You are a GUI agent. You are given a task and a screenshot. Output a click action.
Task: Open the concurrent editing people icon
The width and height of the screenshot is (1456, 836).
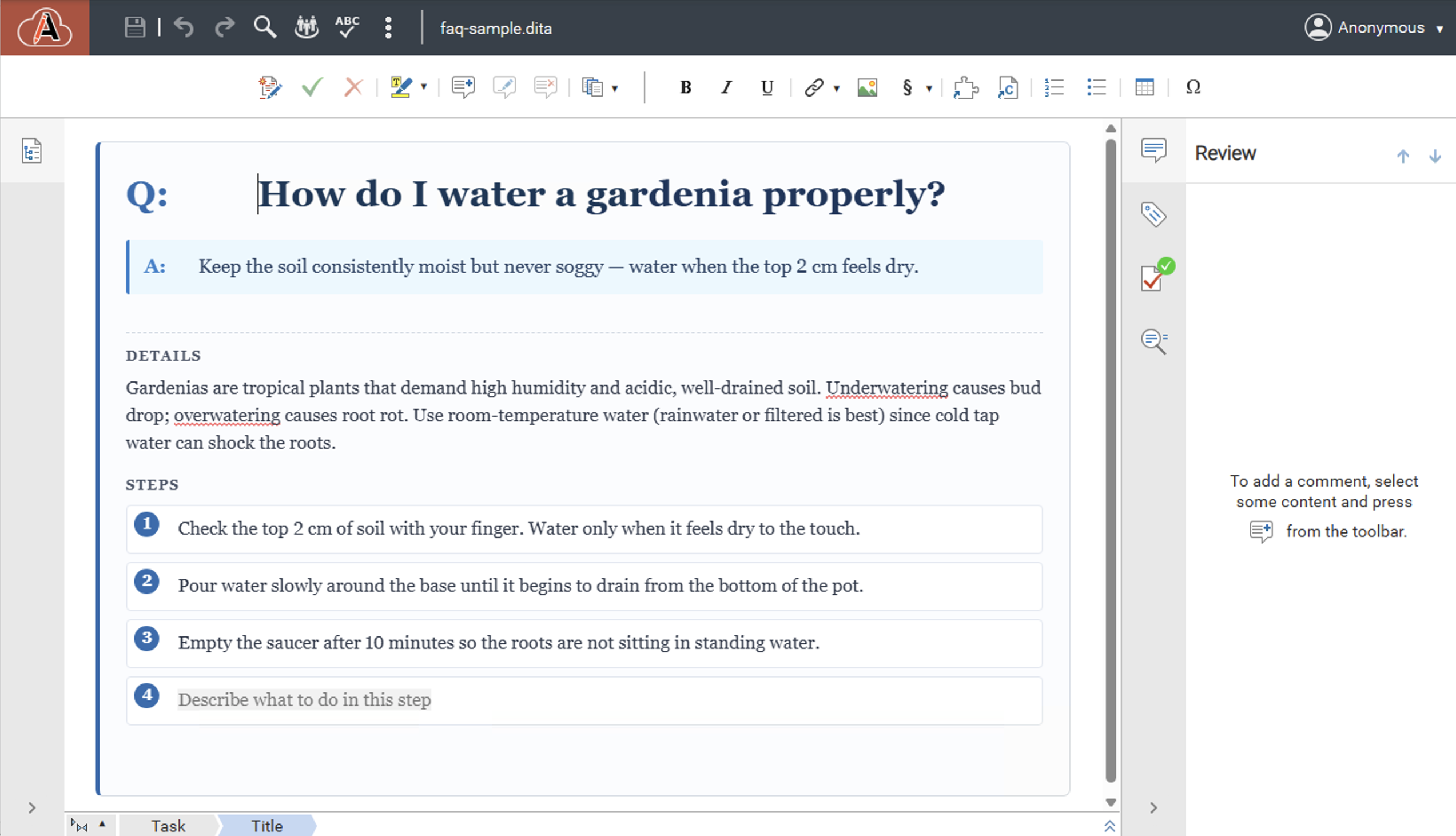(306, 27)
